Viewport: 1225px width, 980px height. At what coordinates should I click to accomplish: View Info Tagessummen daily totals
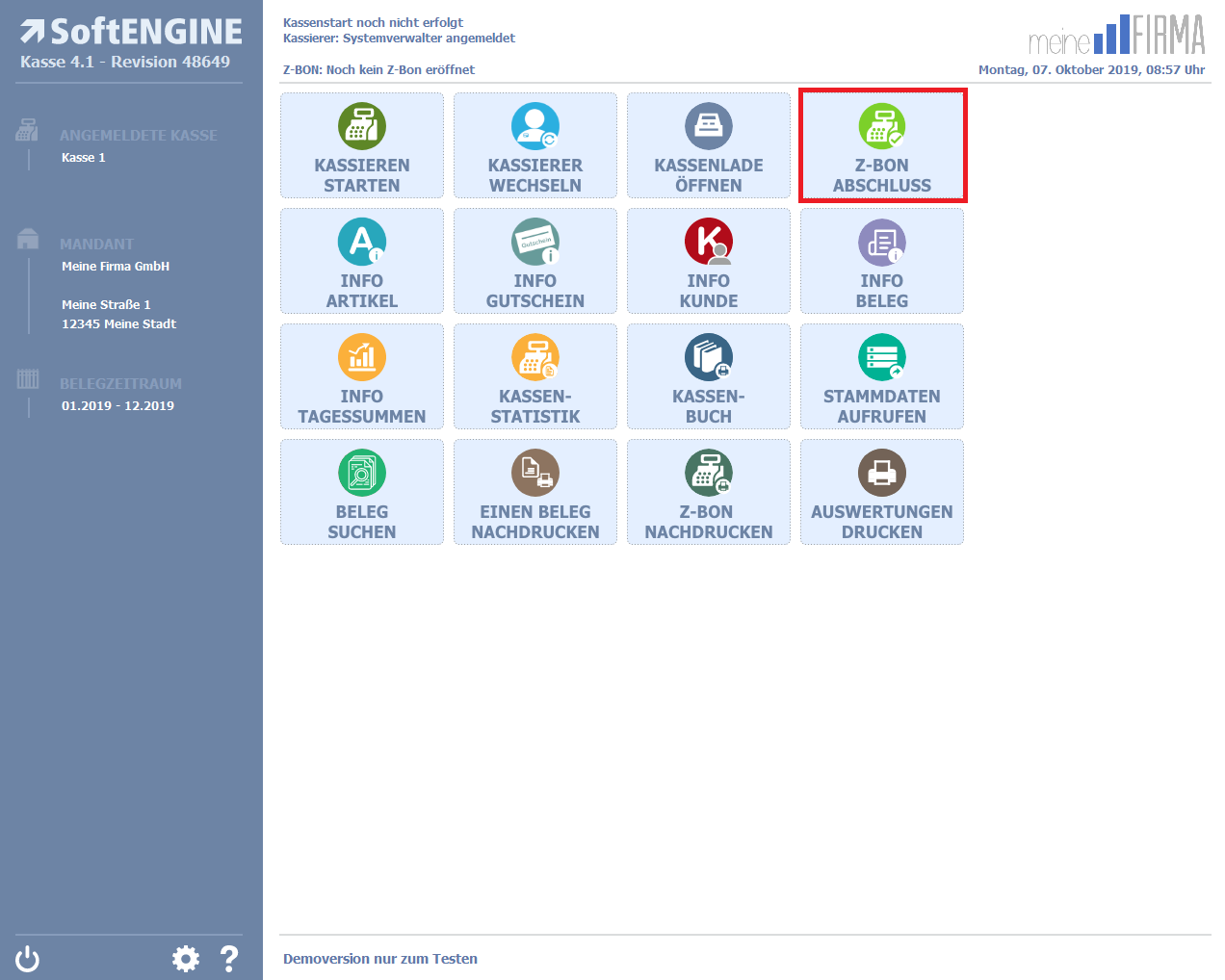(362, 377)
